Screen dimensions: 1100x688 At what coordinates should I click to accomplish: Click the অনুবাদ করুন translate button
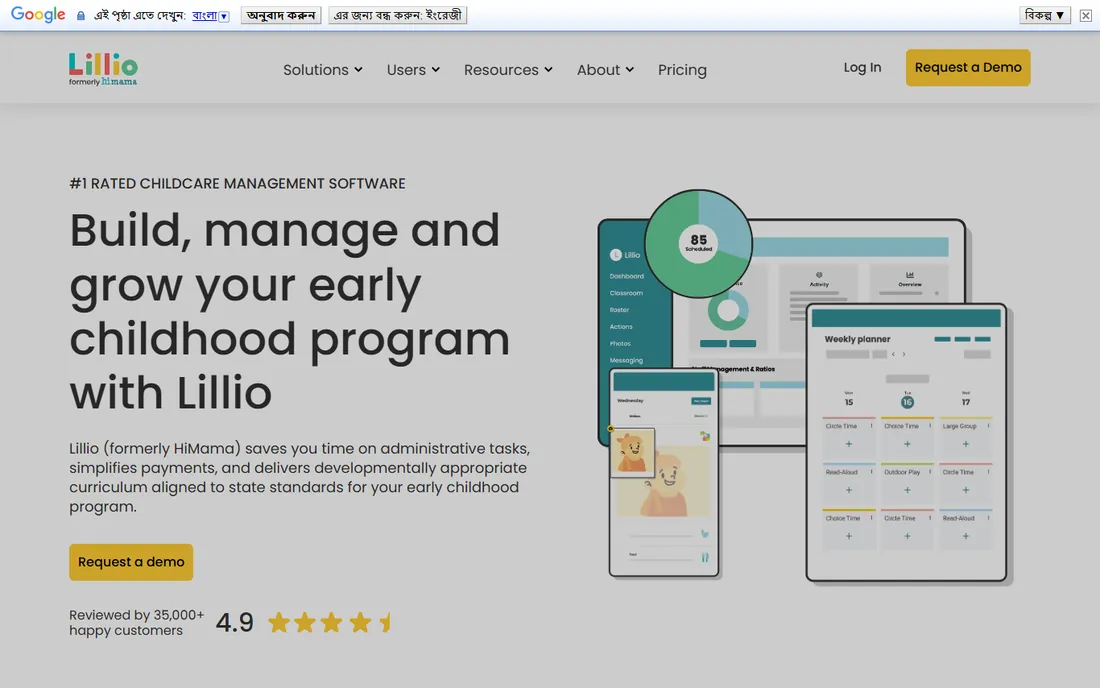click(281, 15)
